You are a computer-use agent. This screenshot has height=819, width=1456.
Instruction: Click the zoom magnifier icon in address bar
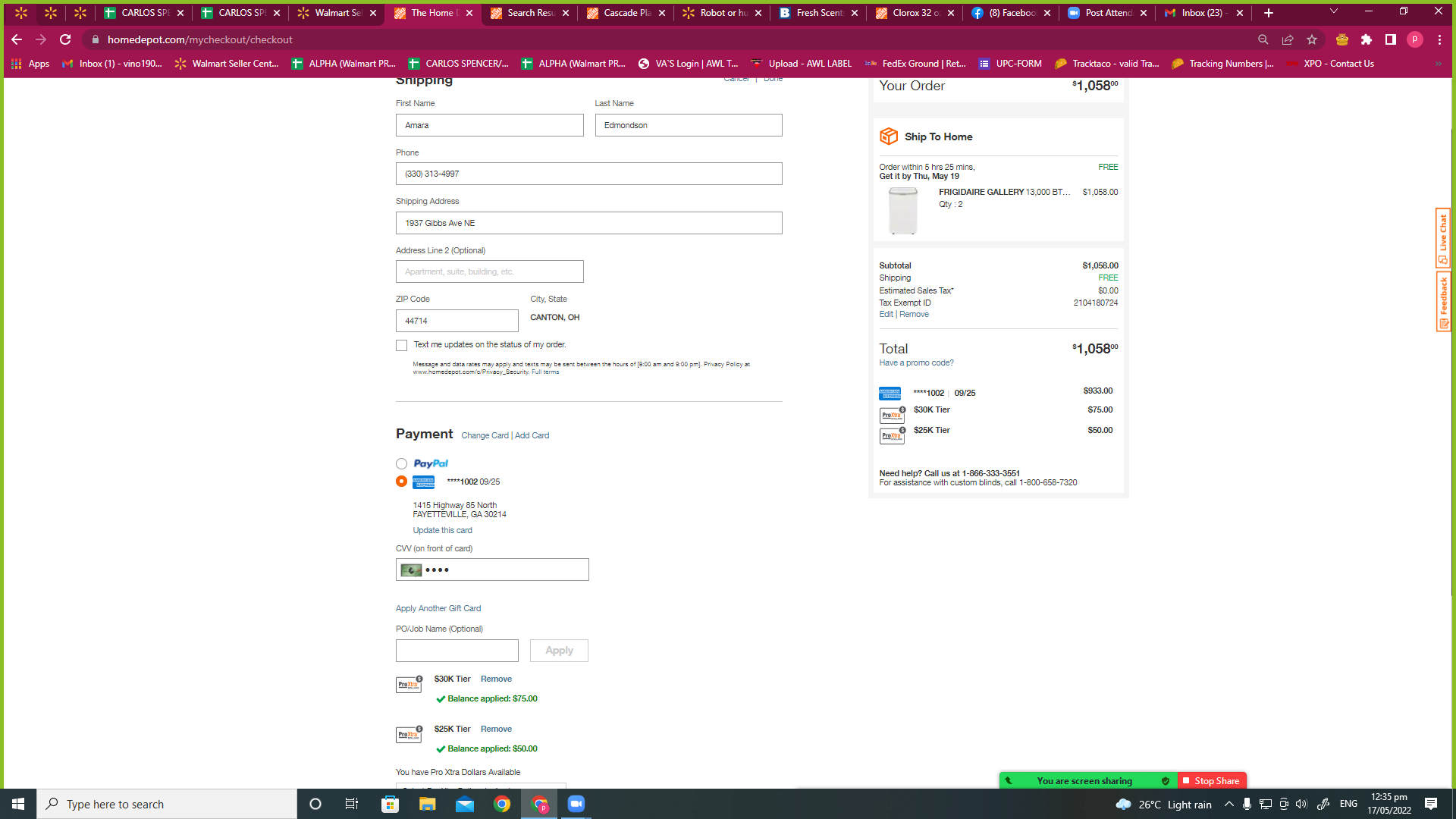(1263, 39)
